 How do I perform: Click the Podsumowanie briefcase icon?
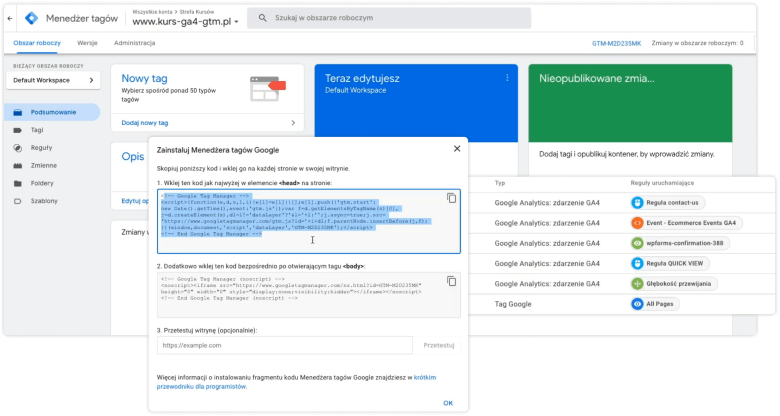coord(17,112)
